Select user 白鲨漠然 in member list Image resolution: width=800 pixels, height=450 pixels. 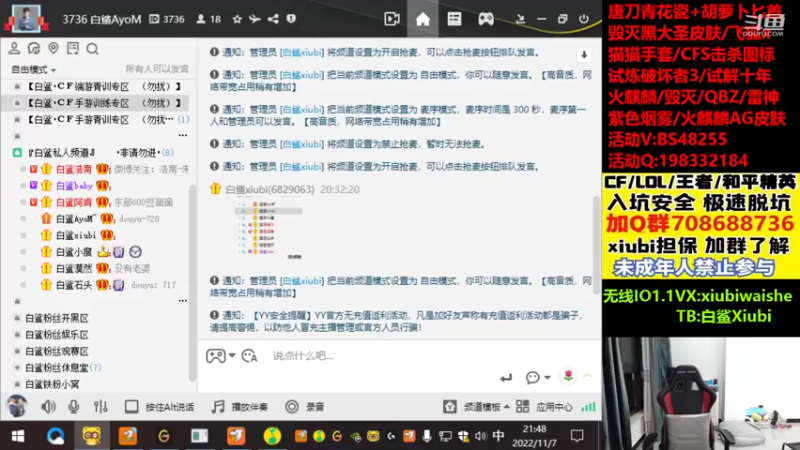(73, 268)
